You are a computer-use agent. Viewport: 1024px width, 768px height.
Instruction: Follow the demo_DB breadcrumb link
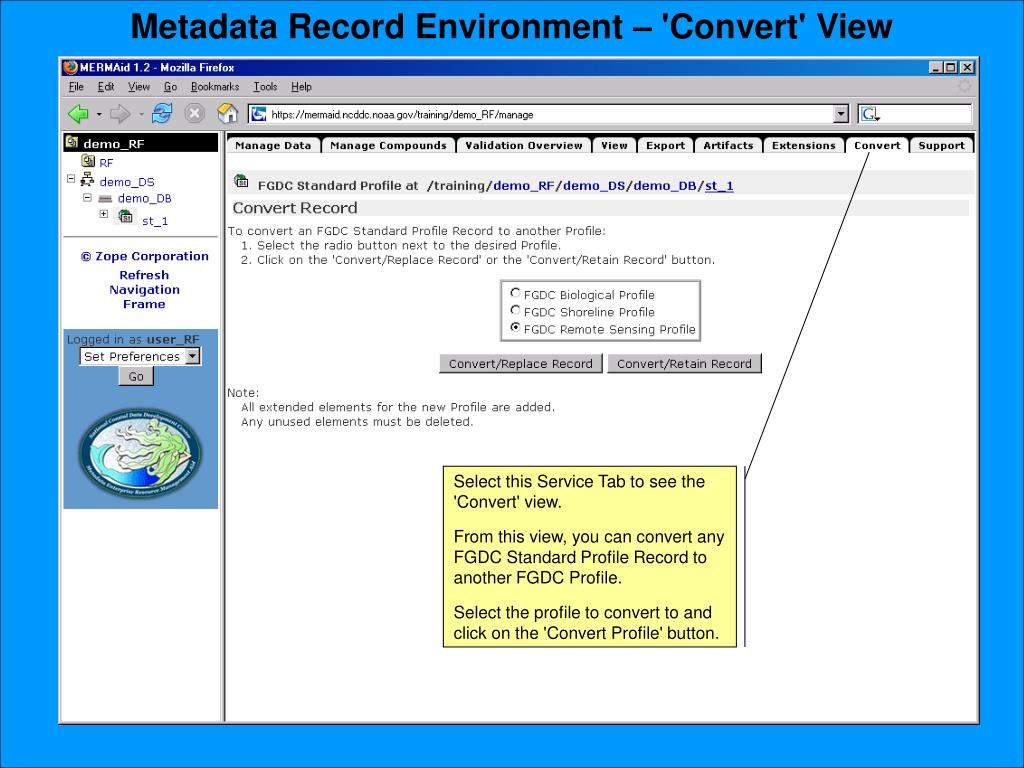click(x=665, y=185)
